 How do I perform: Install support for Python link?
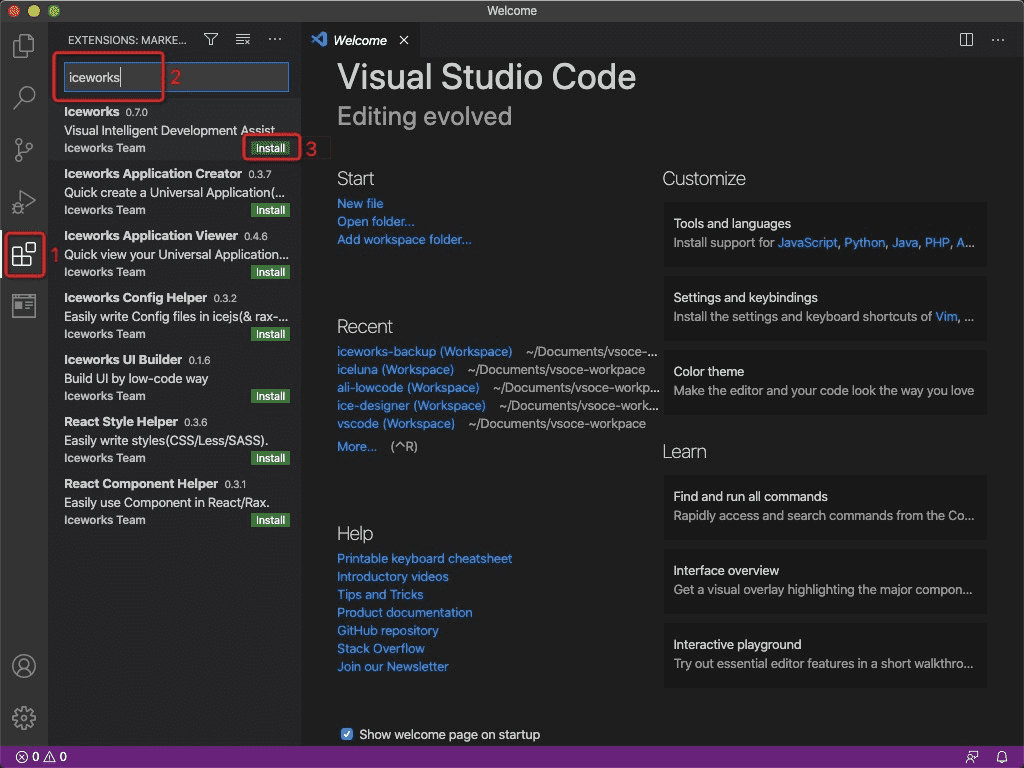coord(864,243)
